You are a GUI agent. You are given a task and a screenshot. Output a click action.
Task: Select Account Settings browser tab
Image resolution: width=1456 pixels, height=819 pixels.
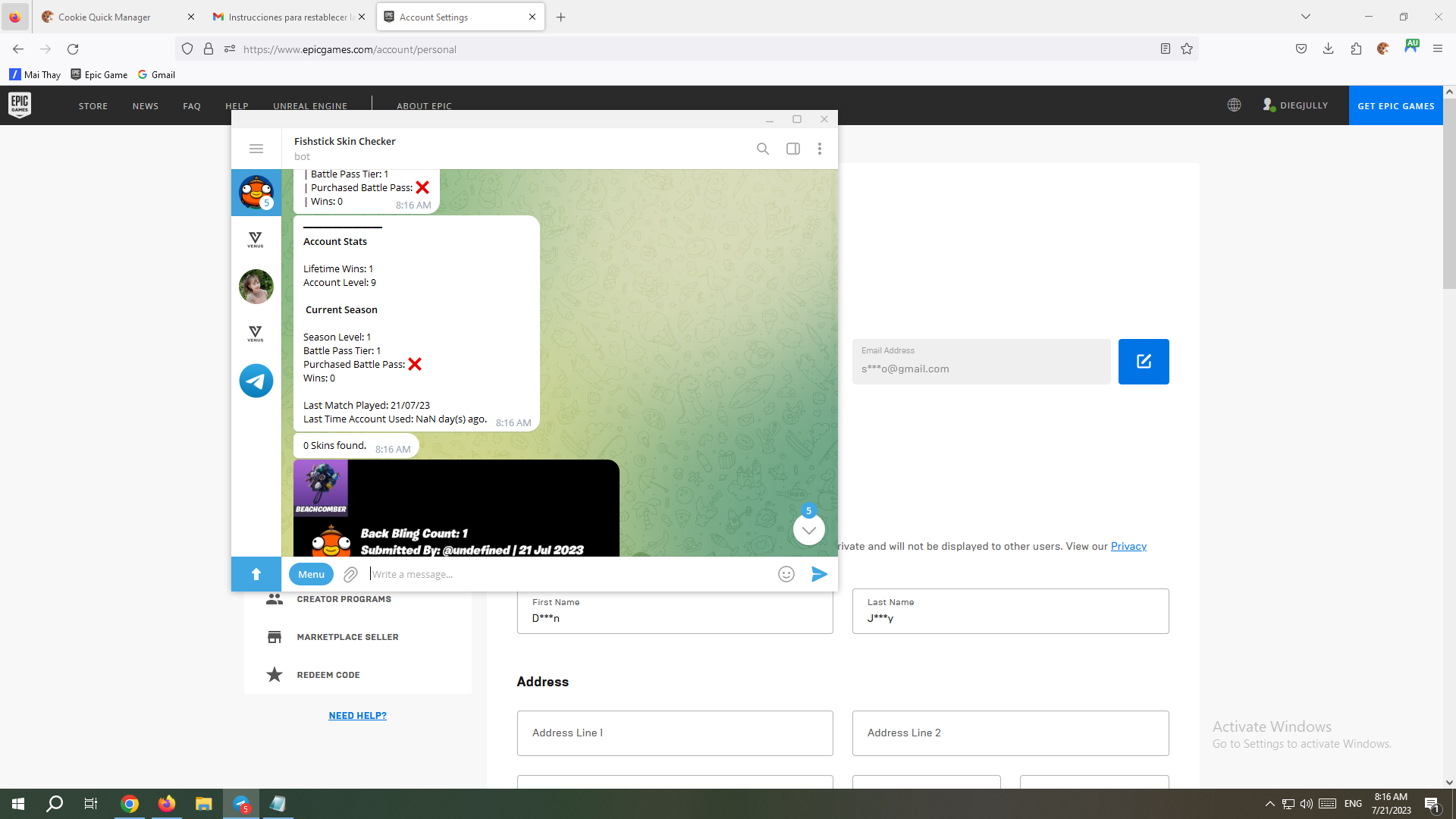(x=460, y=17)
